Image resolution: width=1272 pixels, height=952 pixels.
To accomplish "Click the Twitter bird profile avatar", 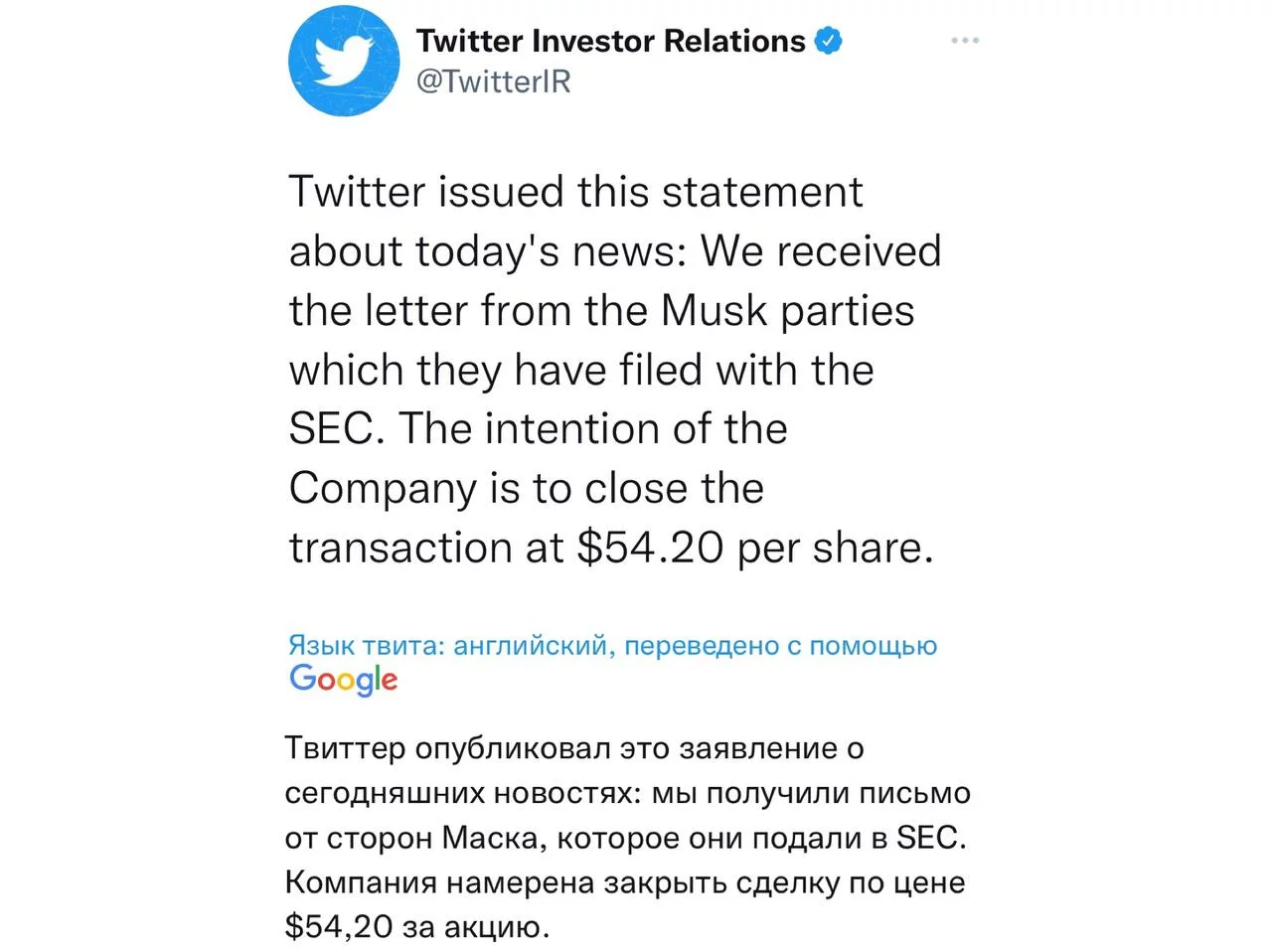I will pyautogui.click(x=337, y=62).
